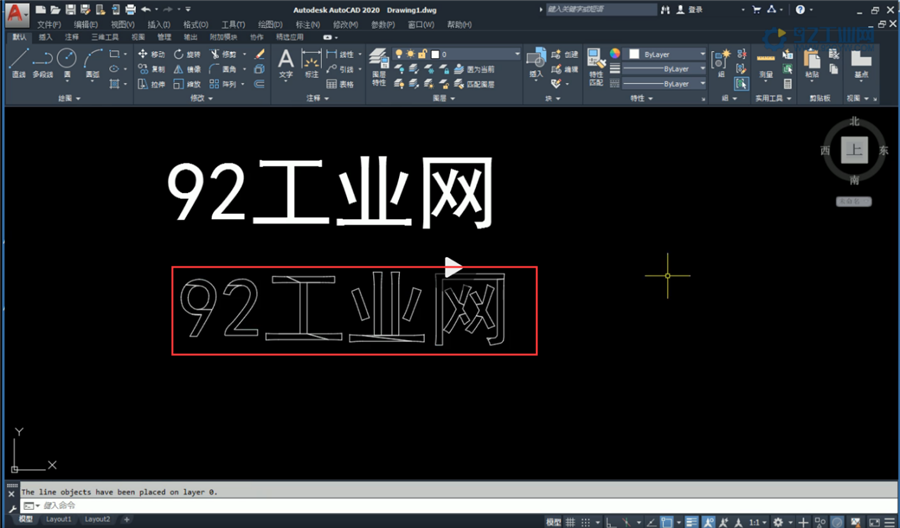
Task: Switch to the 管理 ribbon tab
Action: (x=164, y=37)
